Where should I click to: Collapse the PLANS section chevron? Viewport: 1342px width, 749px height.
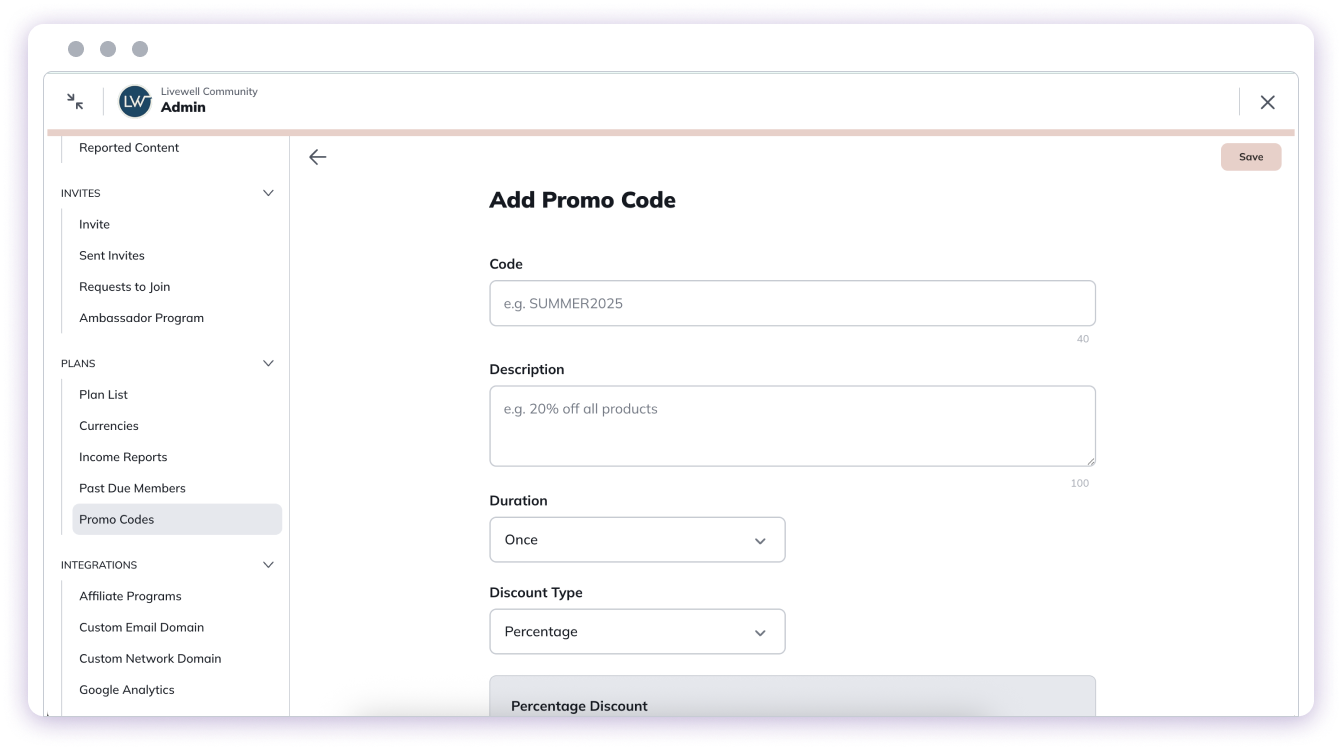[268, 363]
